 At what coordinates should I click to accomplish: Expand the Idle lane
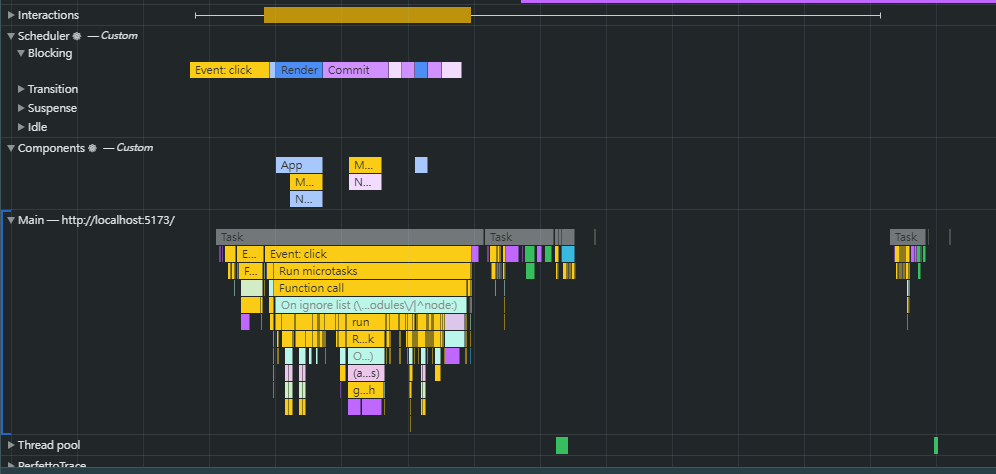21,127
